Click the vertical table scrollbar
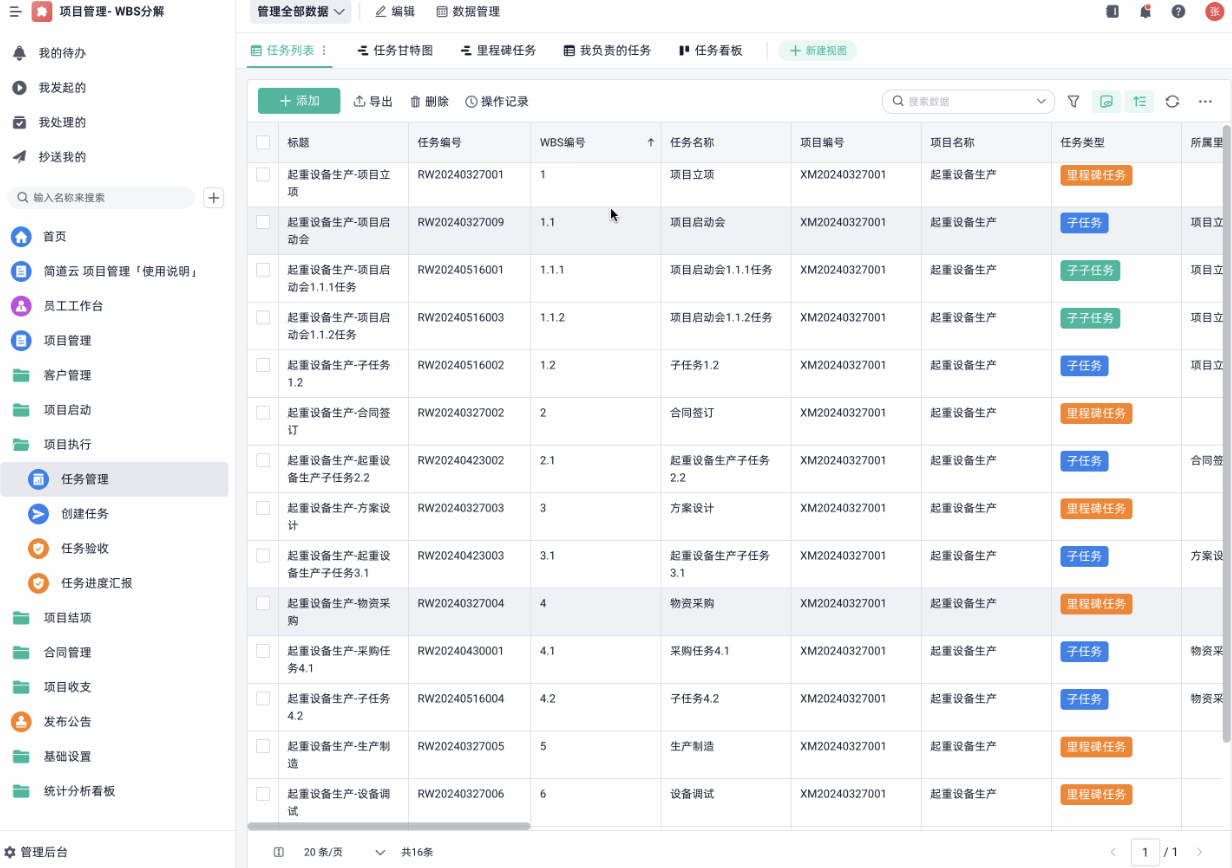Viewport: 1232px width, 868px height. coord(1227,434)
